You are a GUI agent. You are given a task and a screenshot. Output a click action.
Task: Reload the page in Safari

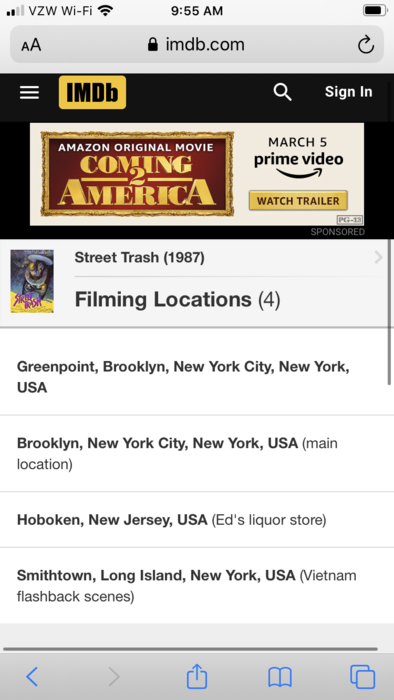[x=366, y=45]
